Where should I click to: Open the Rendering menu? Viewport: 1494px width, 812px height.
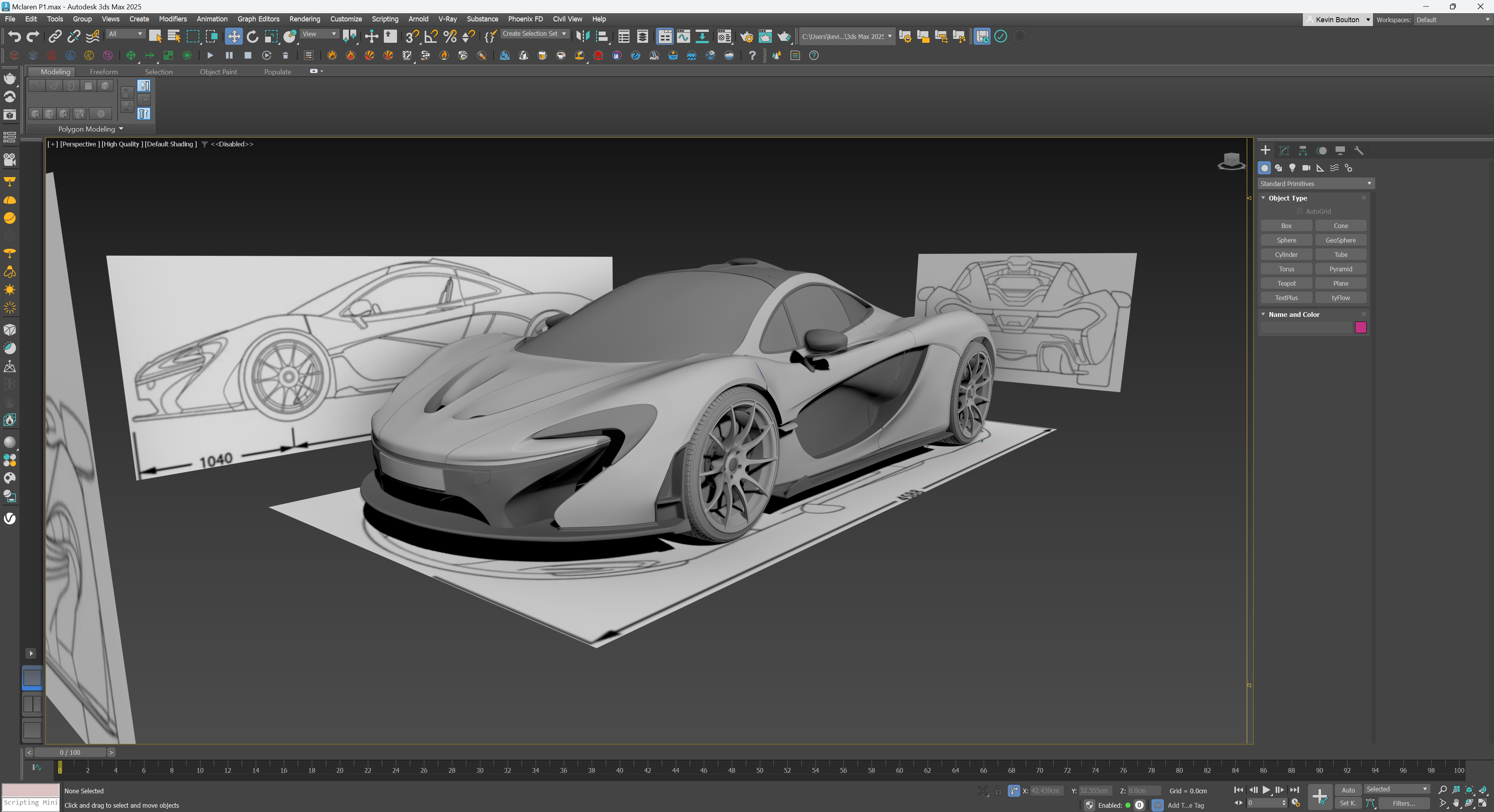coord(304,19)
